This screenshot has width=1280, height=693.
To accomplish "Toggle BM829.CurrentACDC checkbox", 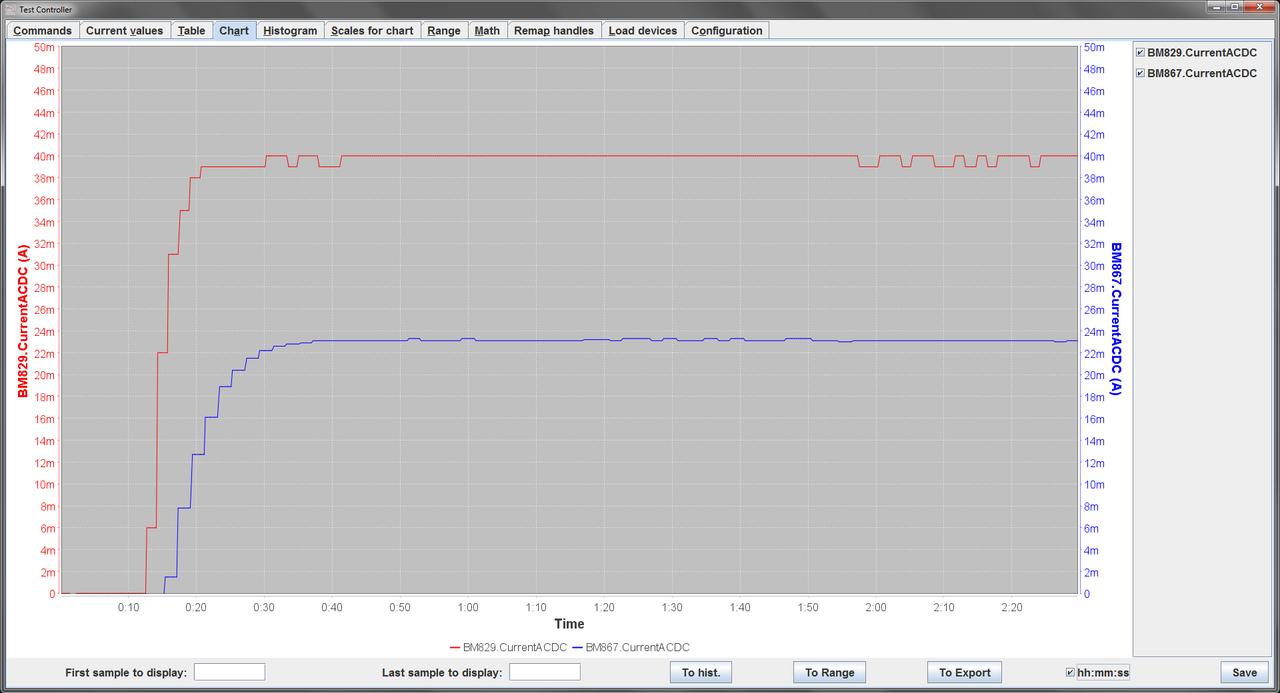I will click(x=1141, y=52).
